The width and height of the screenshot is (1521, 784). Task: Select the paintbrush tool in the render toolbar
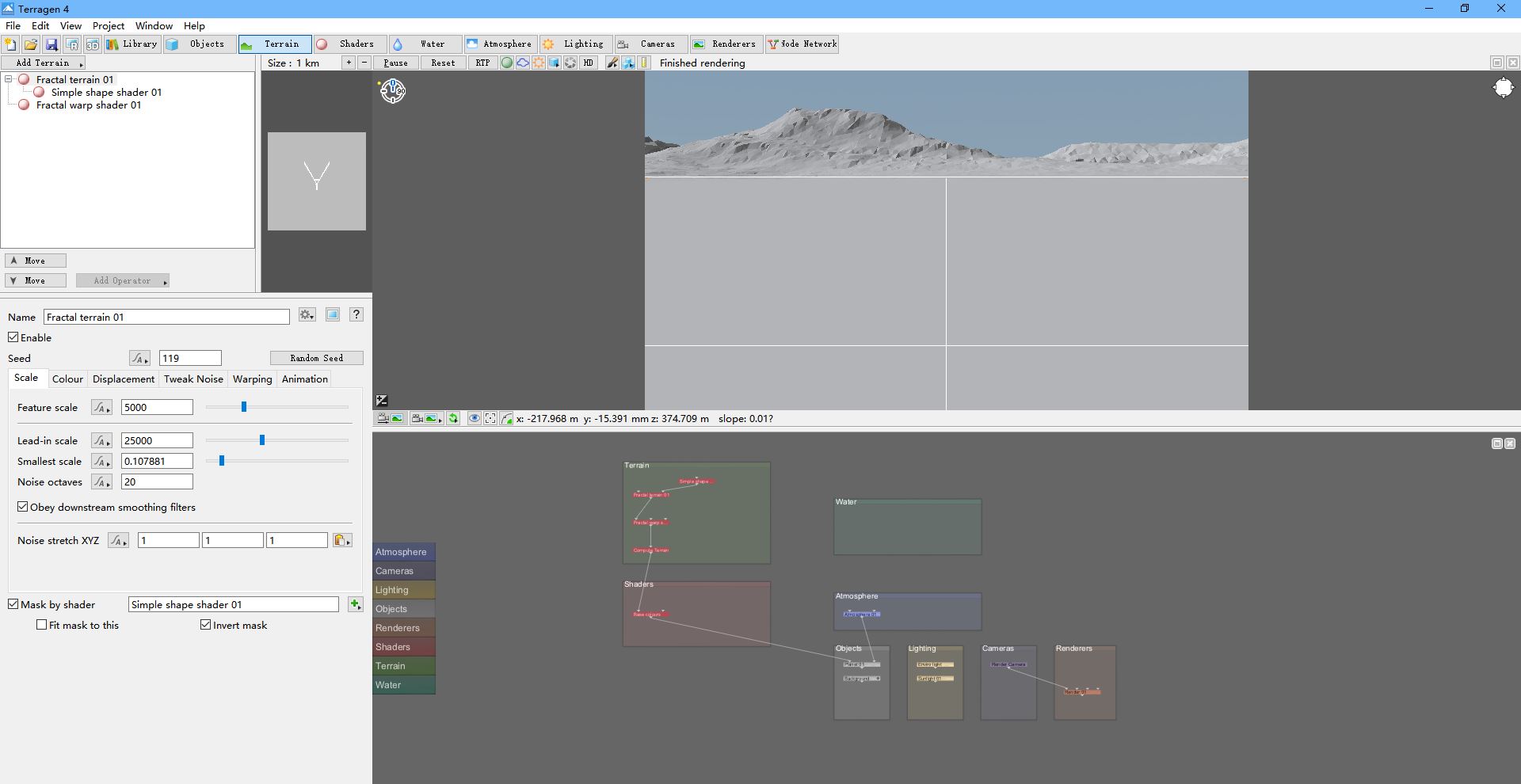(611, 63)
